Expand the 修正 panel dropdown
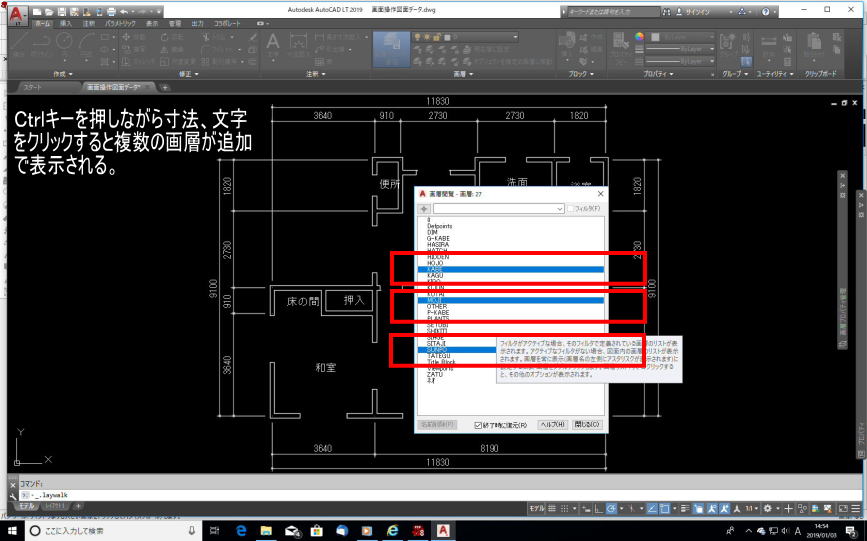This screenshot has width=867, height=541. click(x=188, y=74)
